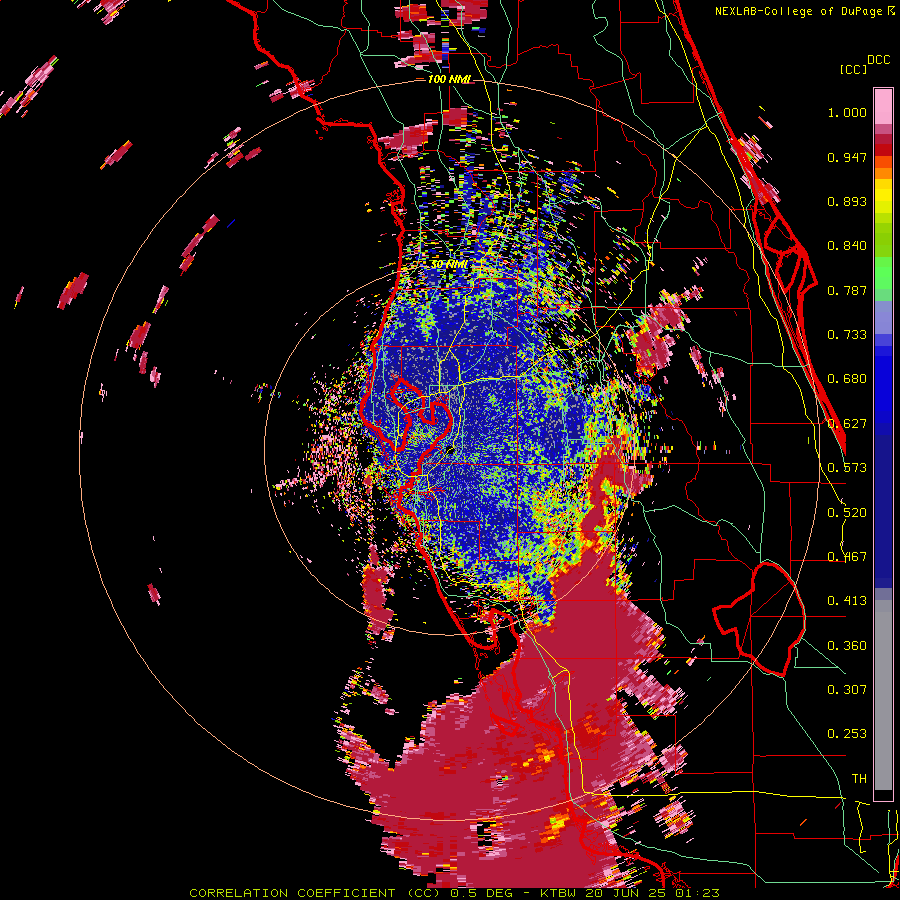
Task: Select the 0.467 scale value
Action: tap(847, 557)
